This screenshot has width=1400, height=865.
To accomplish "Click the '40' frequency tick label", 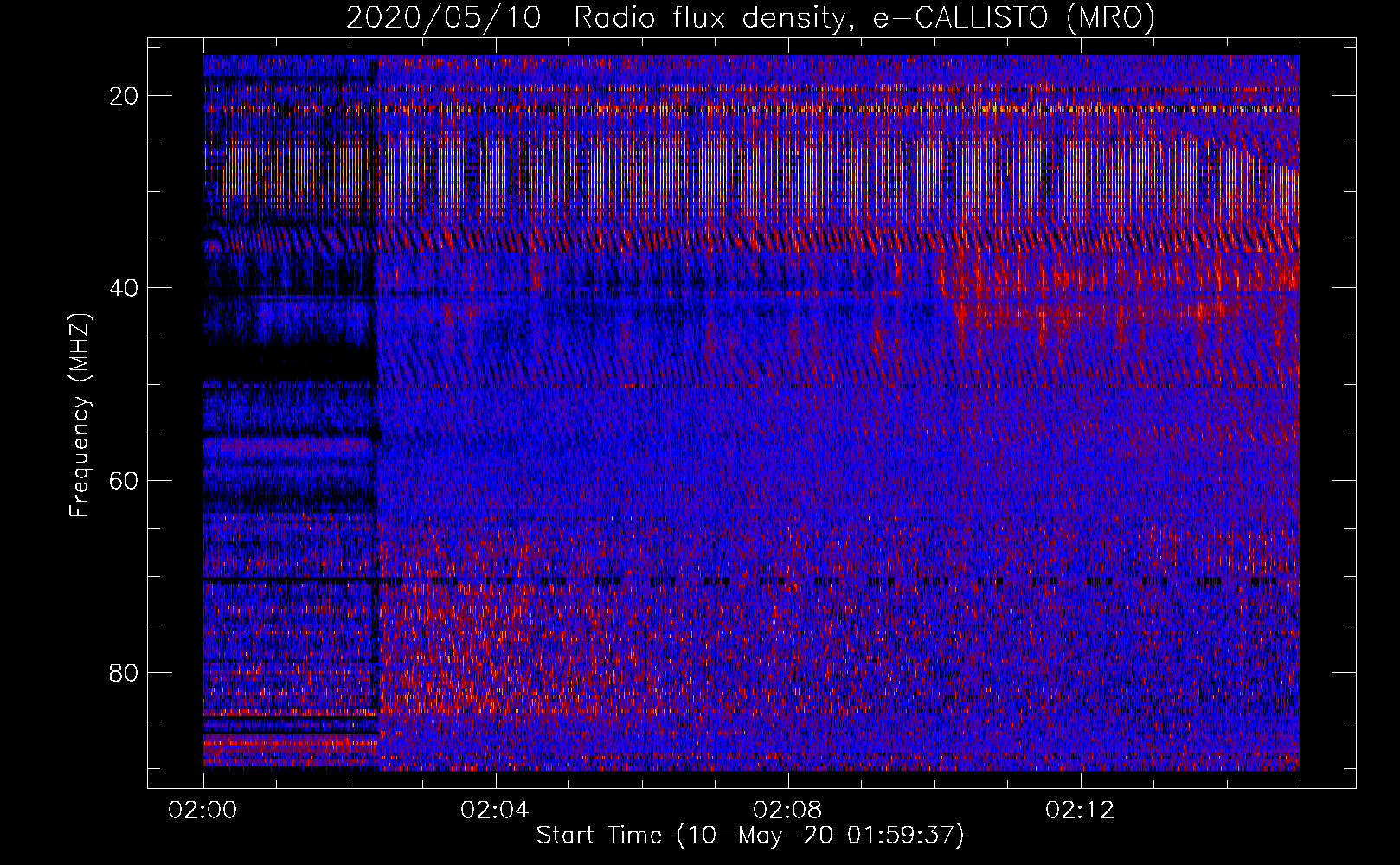I will click(124, 288).
